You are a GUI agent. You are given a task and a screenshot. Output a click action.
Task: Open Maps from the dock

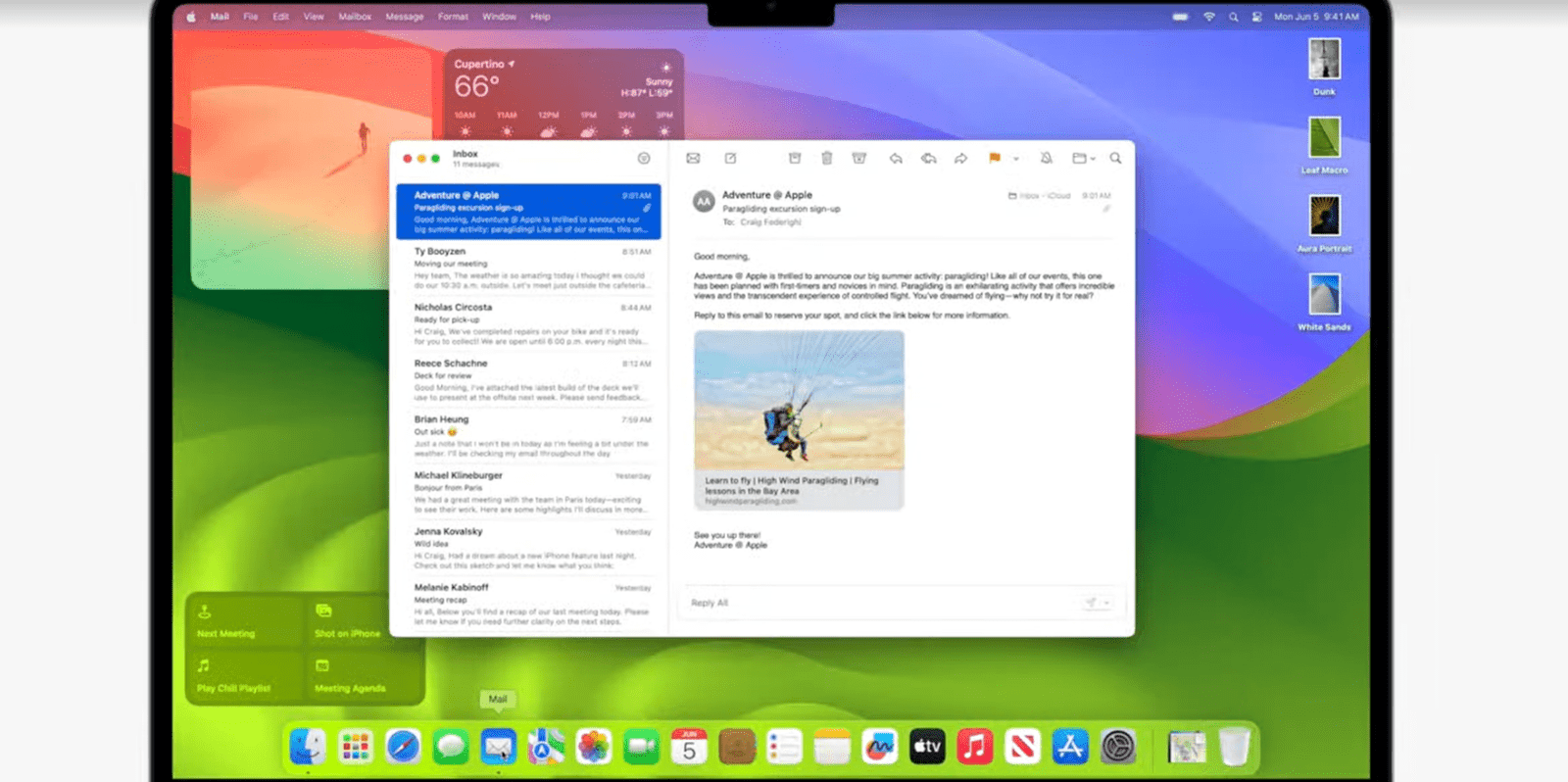click(x=546, y=748)
